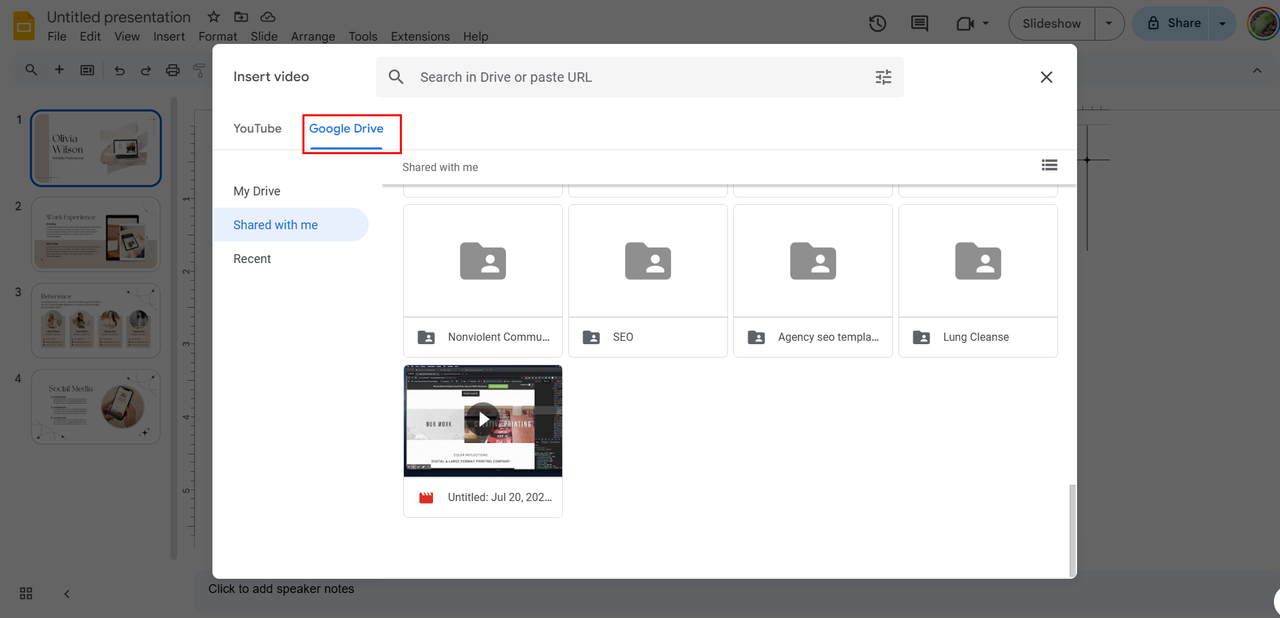The width and height of the screenshot is (1280, 618).
Task: Open the comments icon
Action: click(919, 23)
